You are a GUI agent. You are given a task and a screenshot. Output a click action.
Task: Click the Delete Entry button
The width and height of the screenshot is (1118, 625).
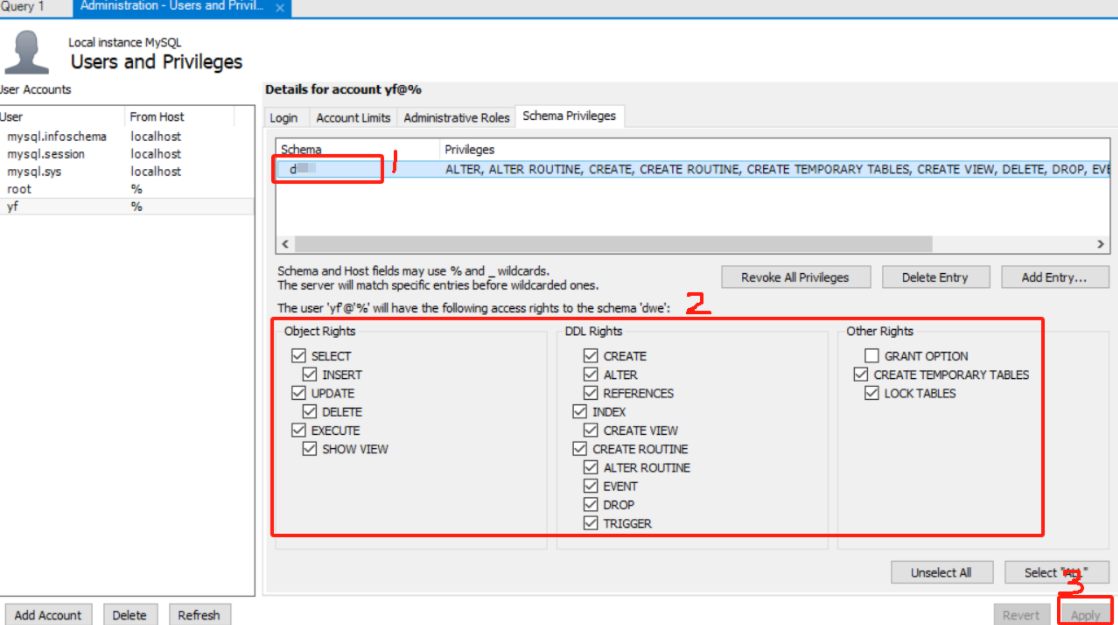click(935, 277)
